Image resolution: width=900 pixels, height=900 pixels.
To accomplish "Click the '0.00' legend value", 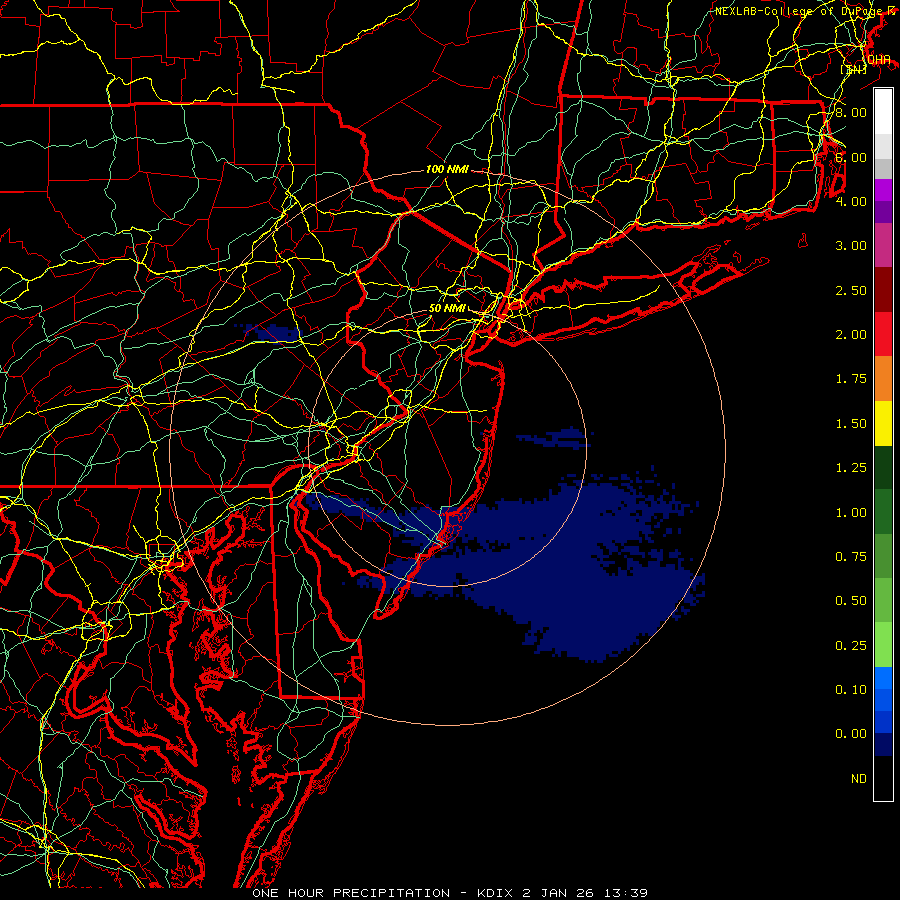I will (x=851, y=734).
